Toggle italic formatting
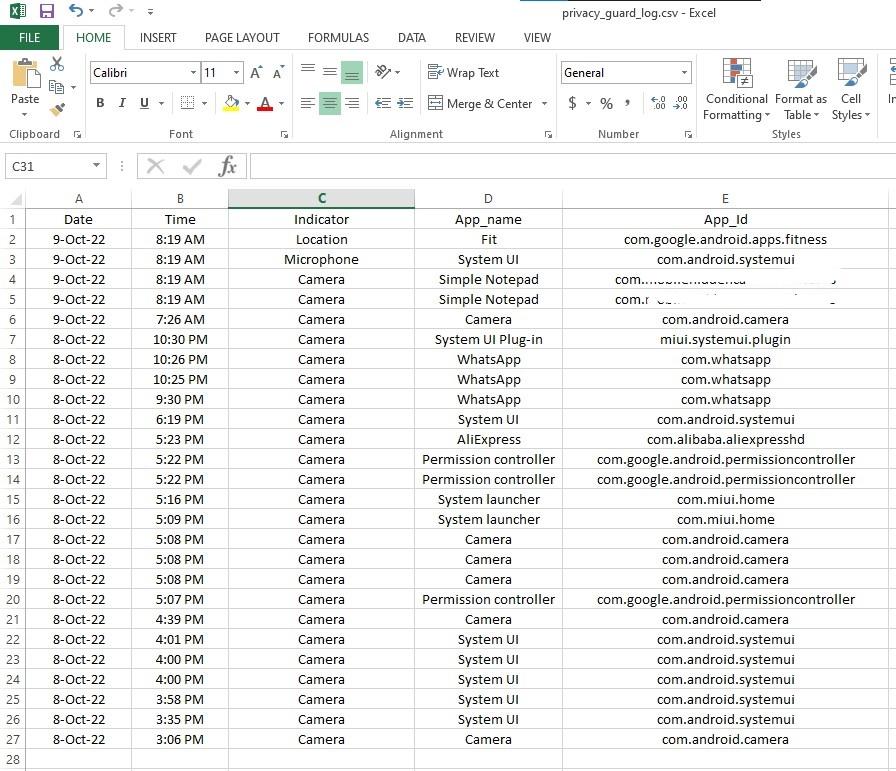 122,103
